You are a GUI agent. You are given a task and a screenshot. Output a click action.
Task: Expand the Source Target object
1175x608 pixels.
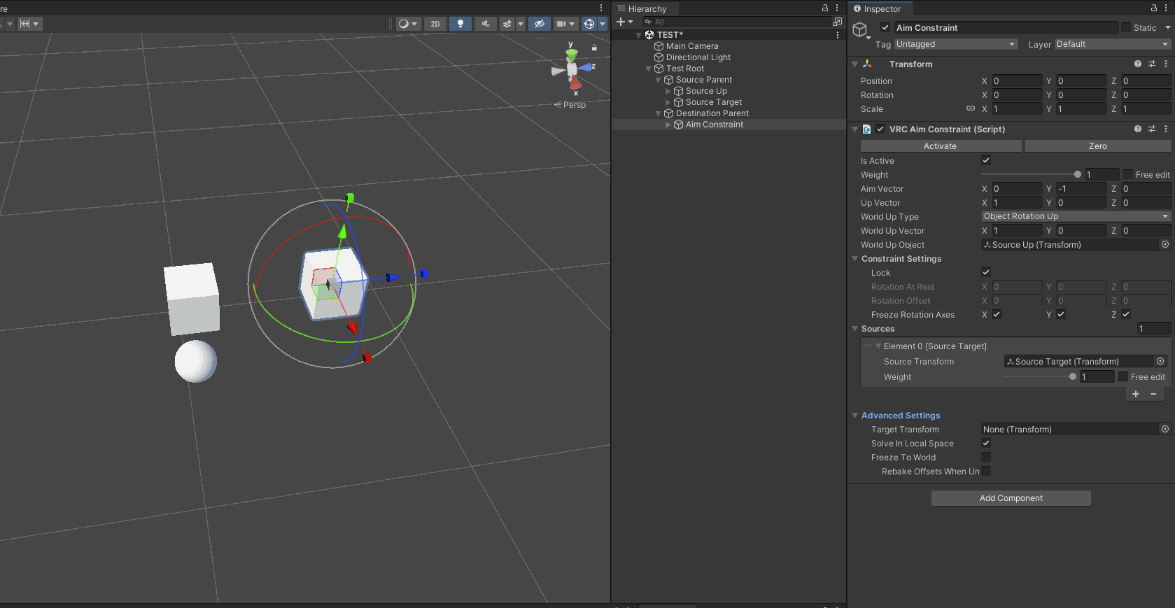click(668, 102)
